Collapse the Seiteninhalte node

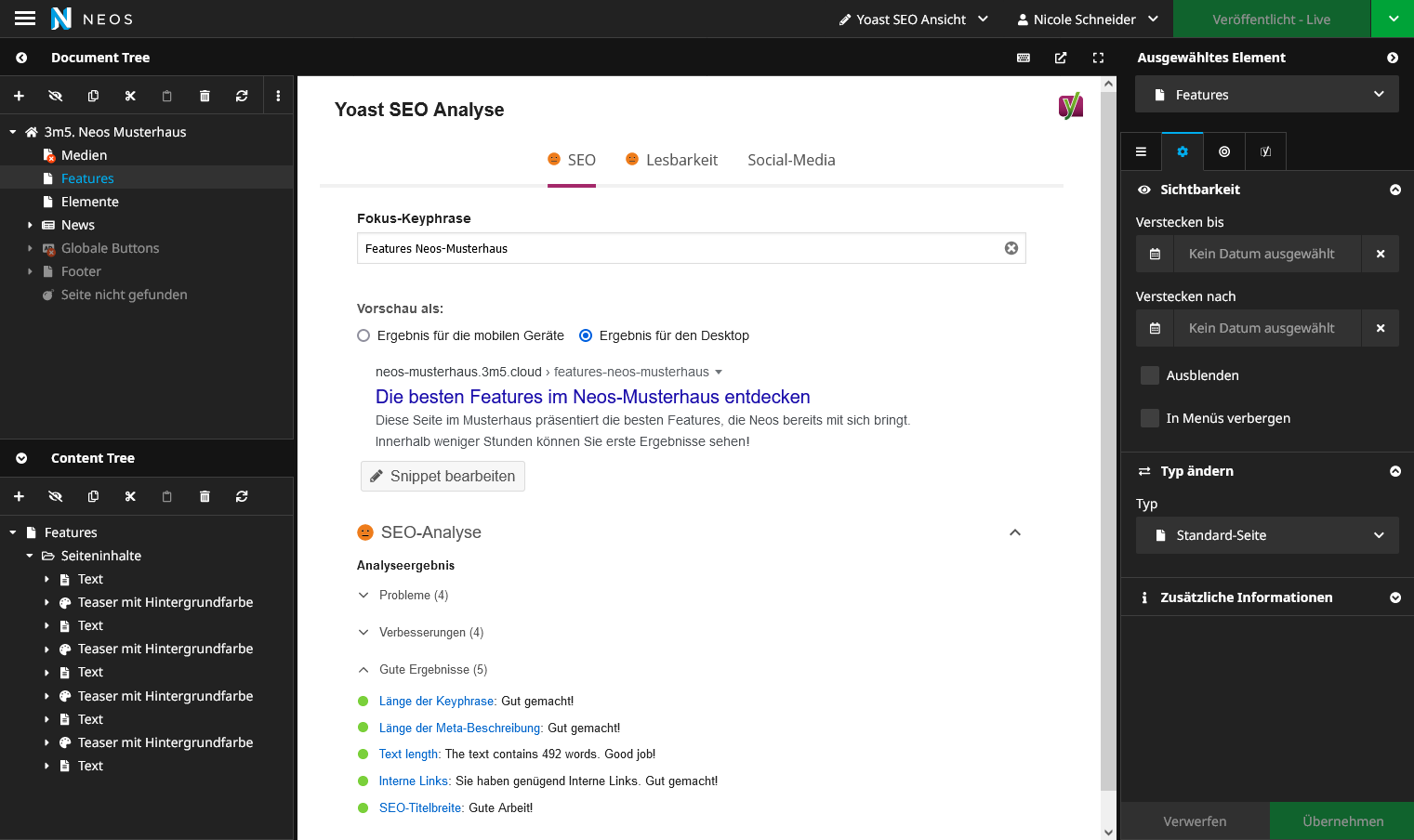click(x=29, y=556)
